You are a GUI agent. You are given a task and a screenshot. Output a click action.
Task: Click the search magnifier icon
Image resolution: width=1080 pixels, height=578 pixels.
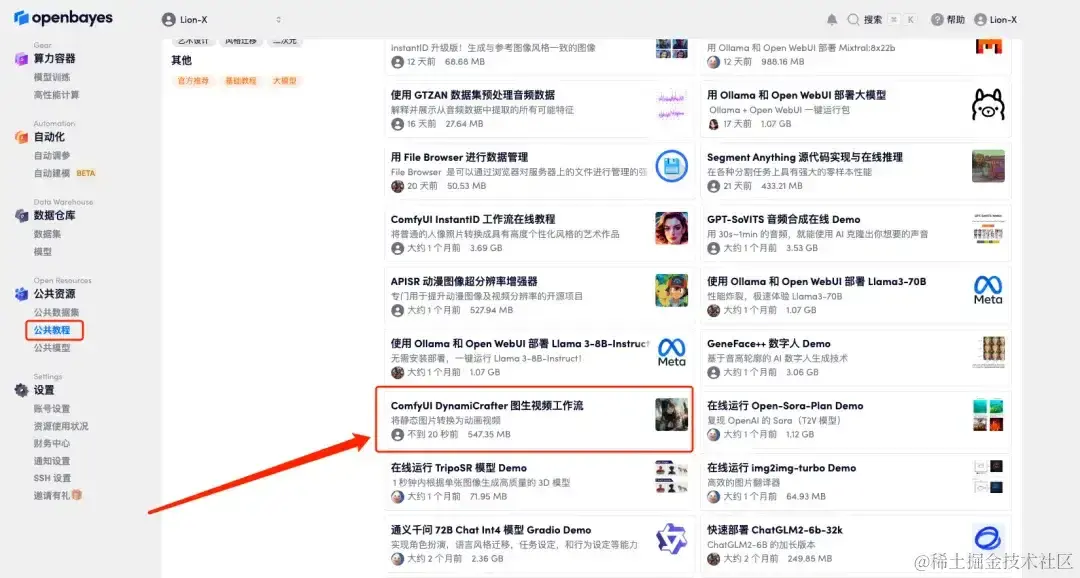pyautogui.click(x=853, y=19)
